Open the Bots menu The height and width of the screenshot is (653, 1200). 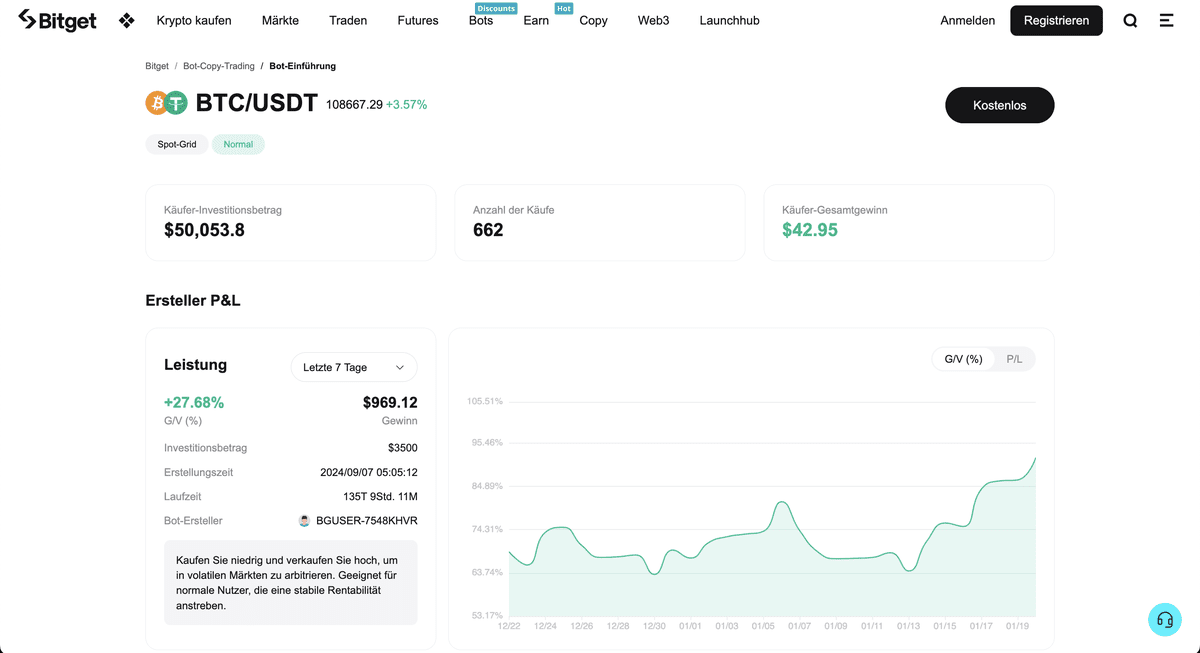click(x=481, y=20)
